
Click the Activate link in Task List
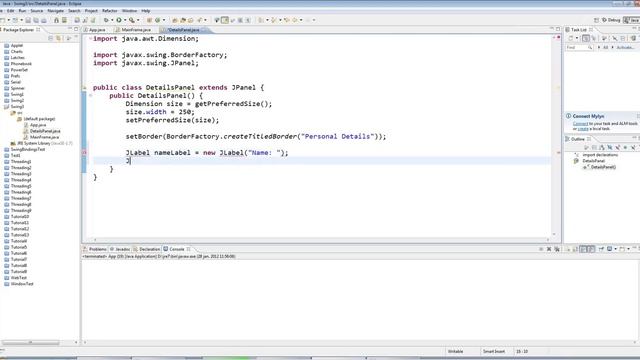click(x=625, y=47)
